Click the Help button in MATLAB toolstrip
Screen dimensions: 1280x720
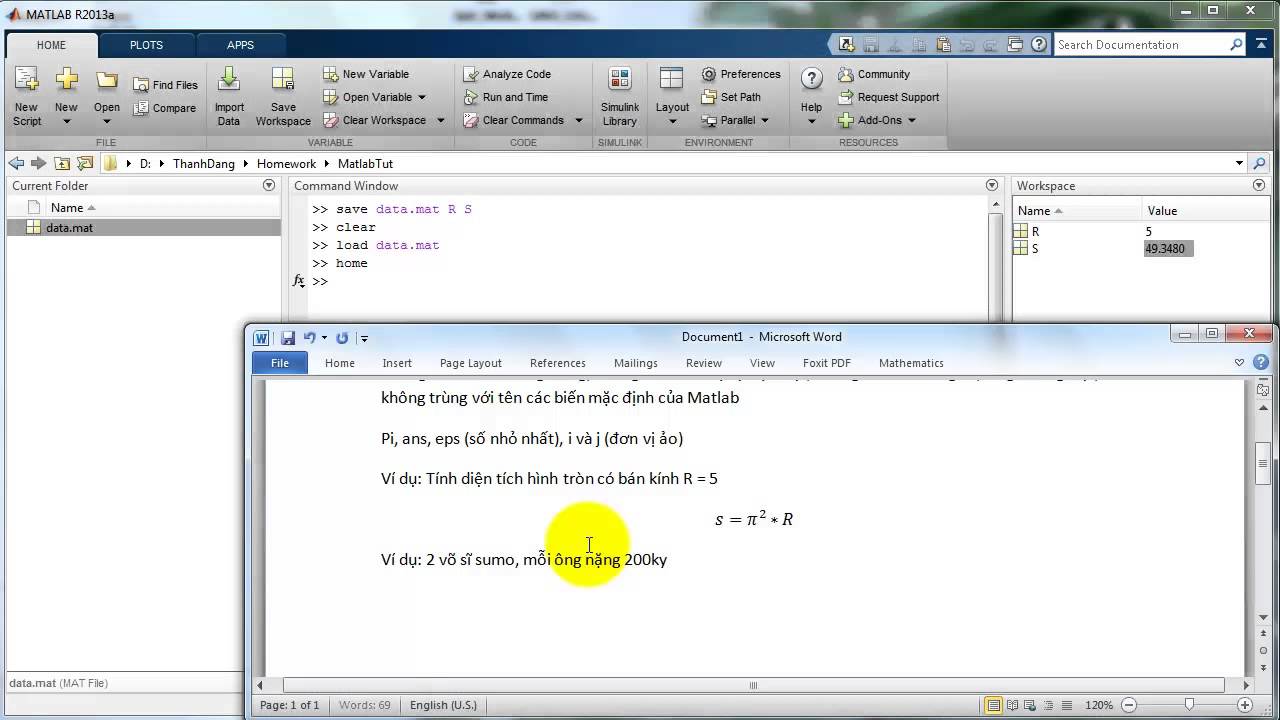[x=811, y=96]
